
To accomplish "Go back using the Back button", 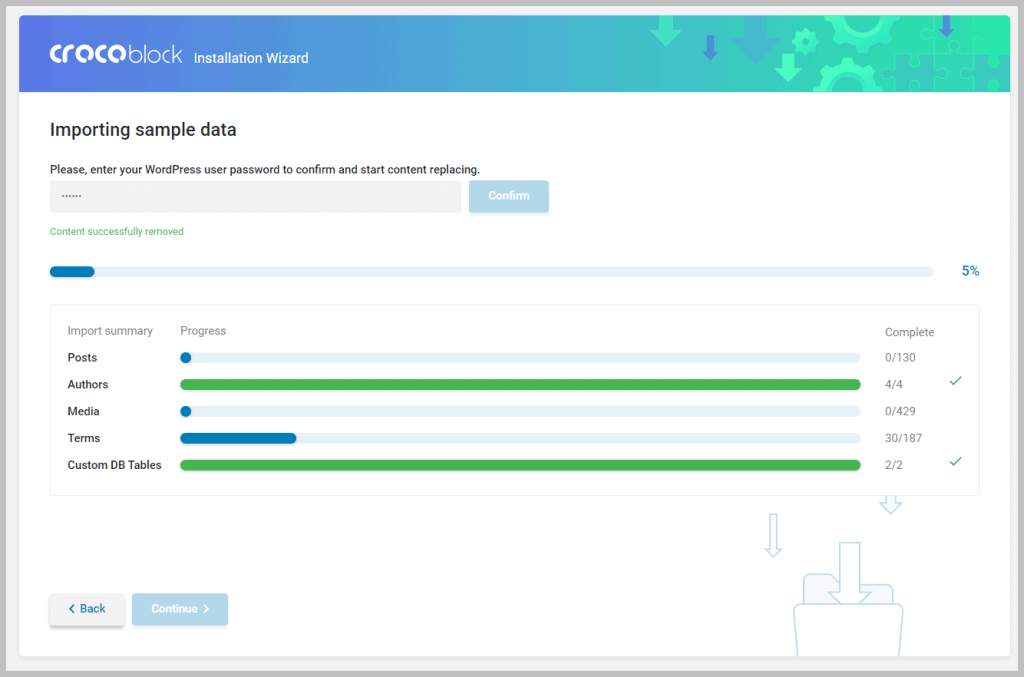I will coord(87,609).
